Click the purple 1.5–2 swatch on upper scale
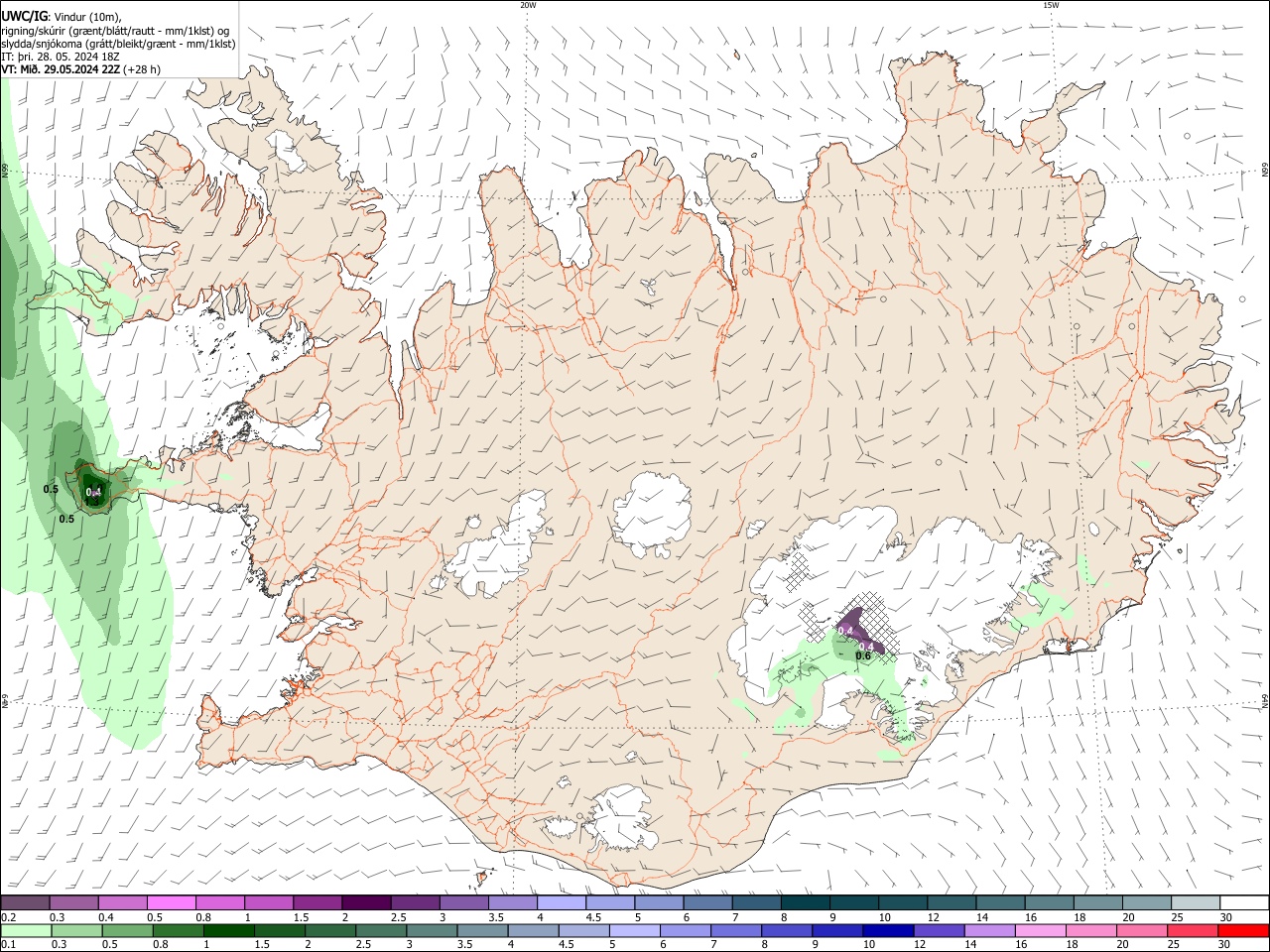 pos(317,902)
